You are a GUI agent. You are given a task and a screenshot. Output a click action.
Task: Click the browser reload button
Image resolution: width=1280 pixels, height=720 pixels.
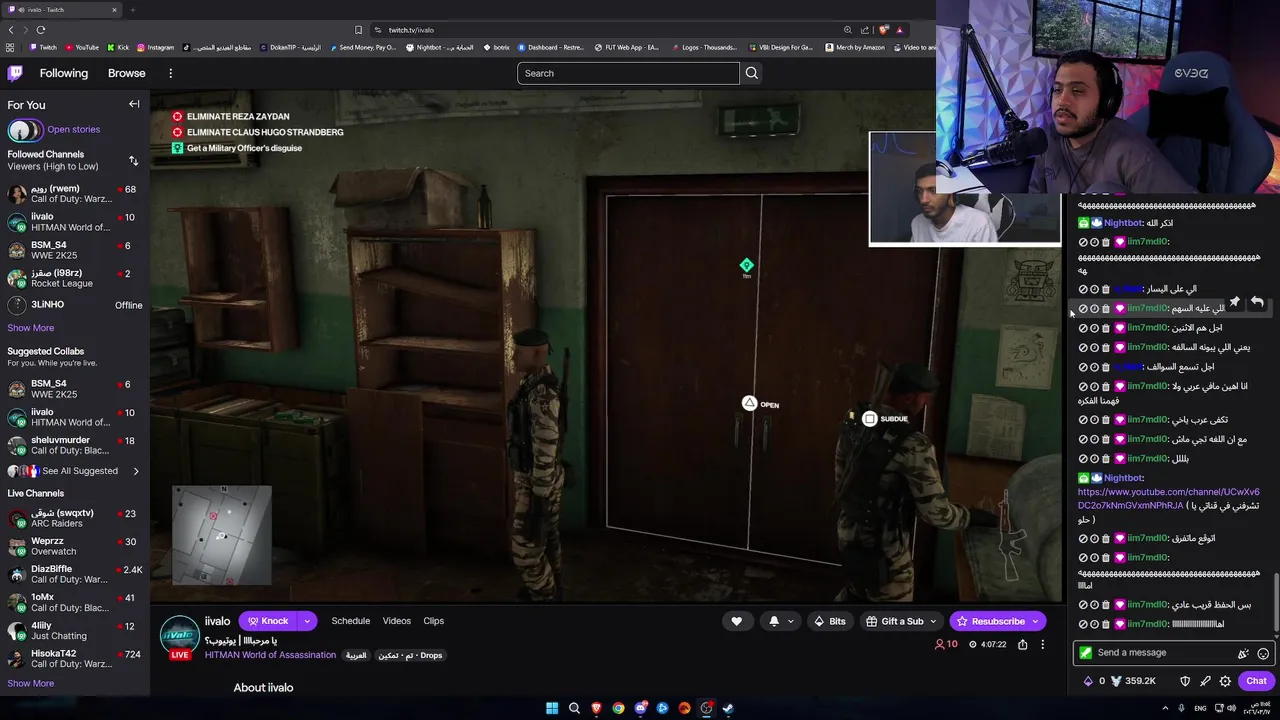41,30
